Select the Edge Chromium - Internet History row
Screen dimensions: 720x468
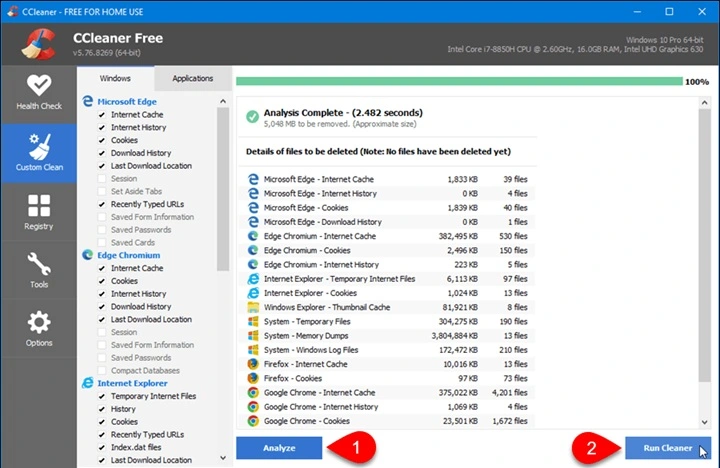(x=387, y=265)
